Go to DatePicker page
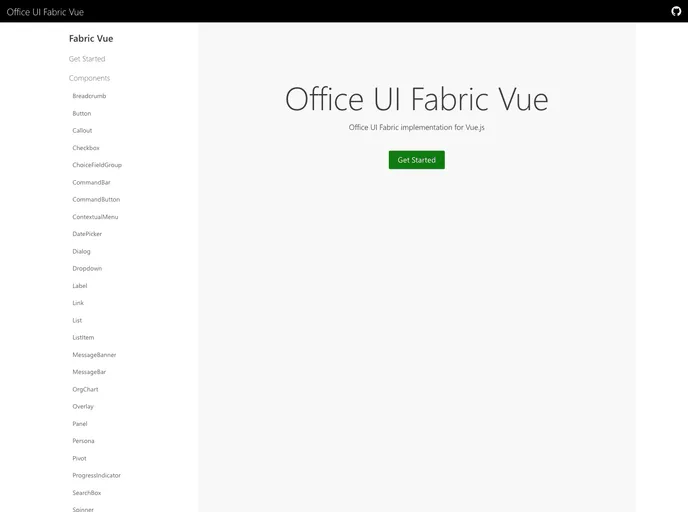Screen dimensions: 688x512 [x=87, y=234]
